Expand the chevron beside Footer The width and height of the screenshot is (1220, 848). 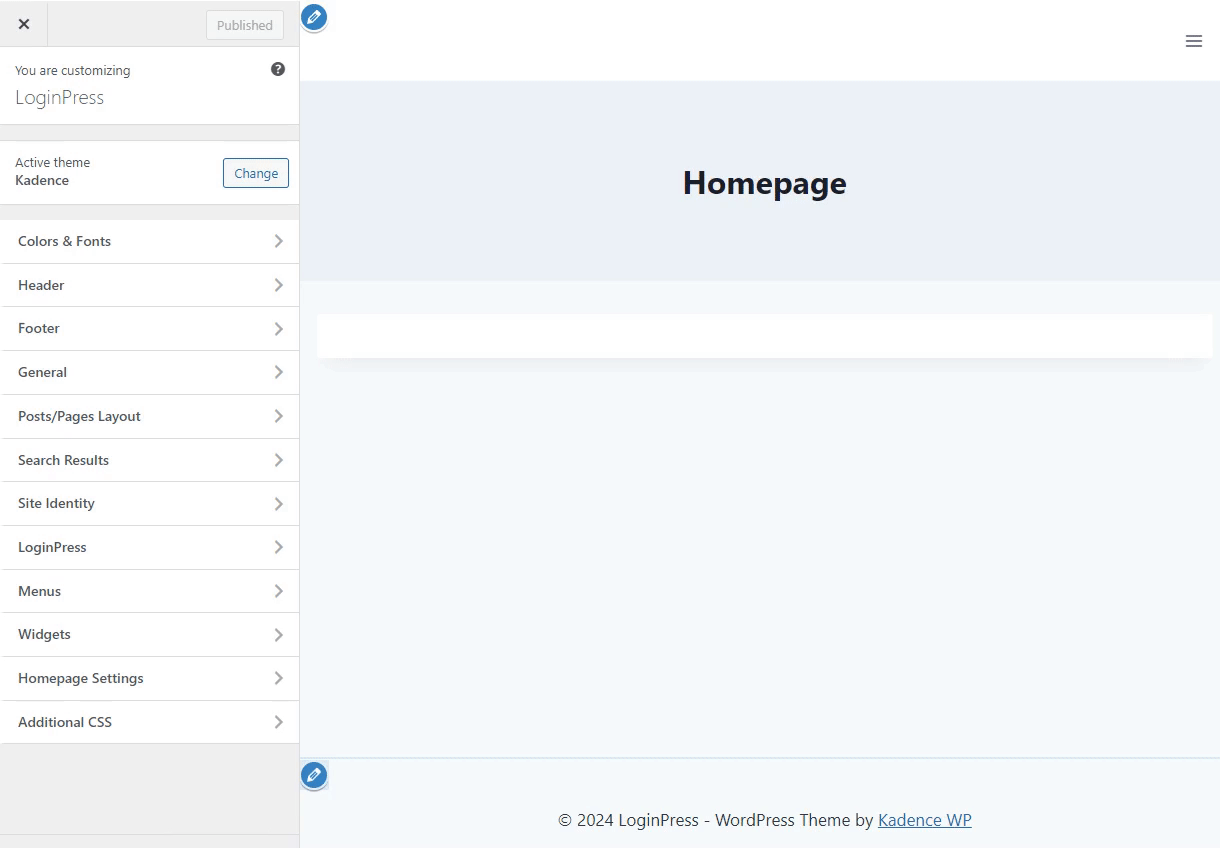coord(278,328)
